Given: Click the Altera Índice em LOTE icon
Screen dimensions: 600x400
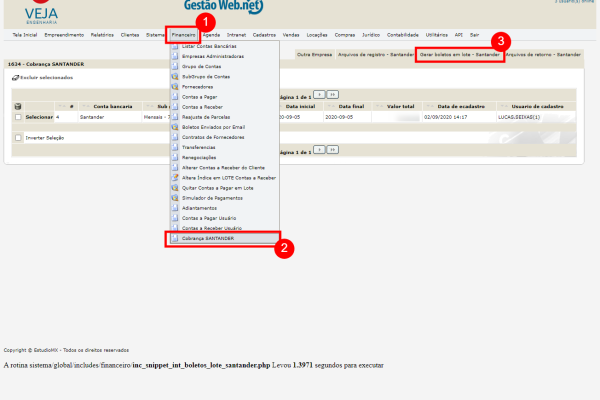Looking at the screenshot, I should click(x=175, y=176).
